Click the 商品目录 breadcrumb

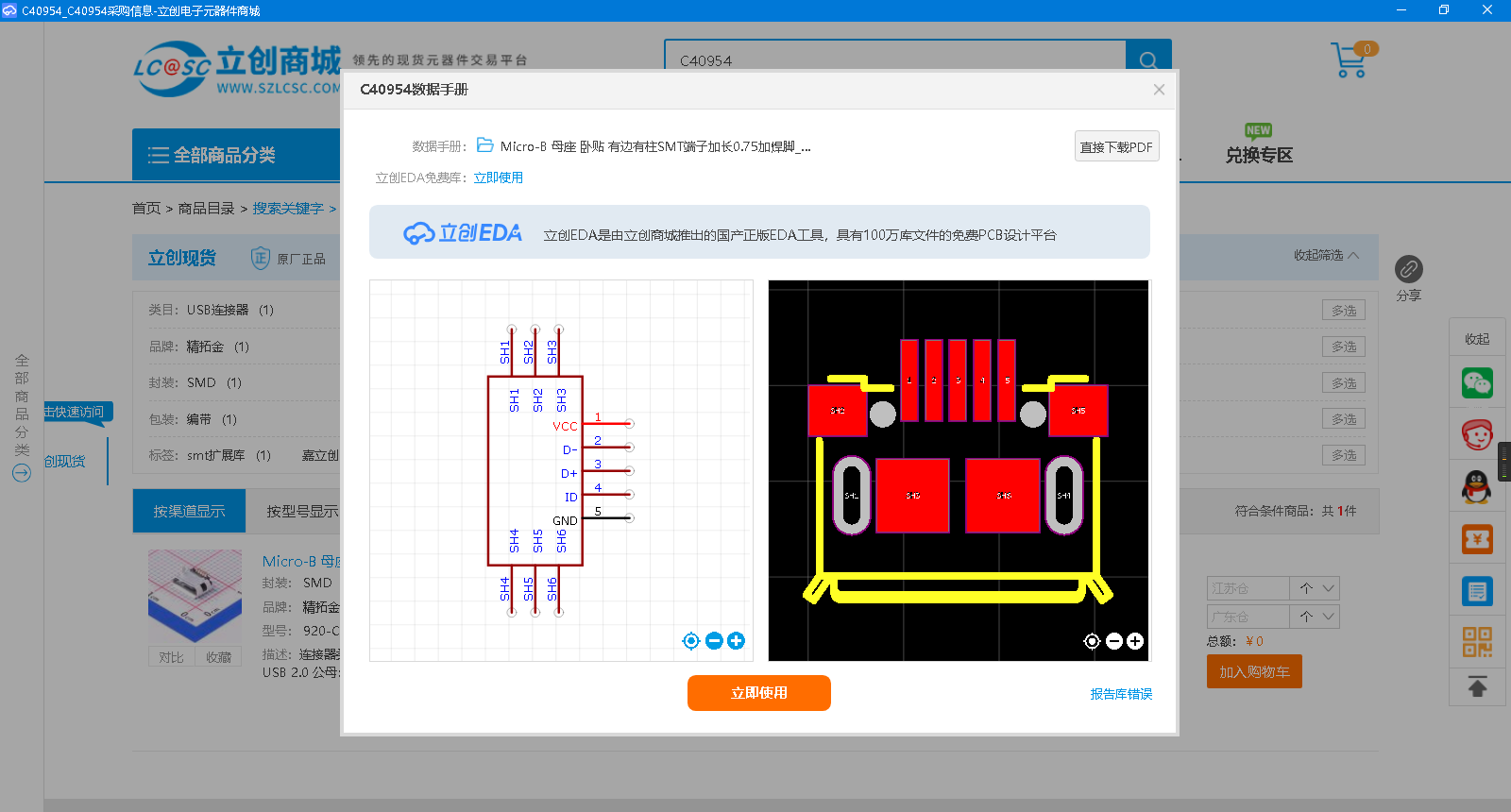pos(206,208)
